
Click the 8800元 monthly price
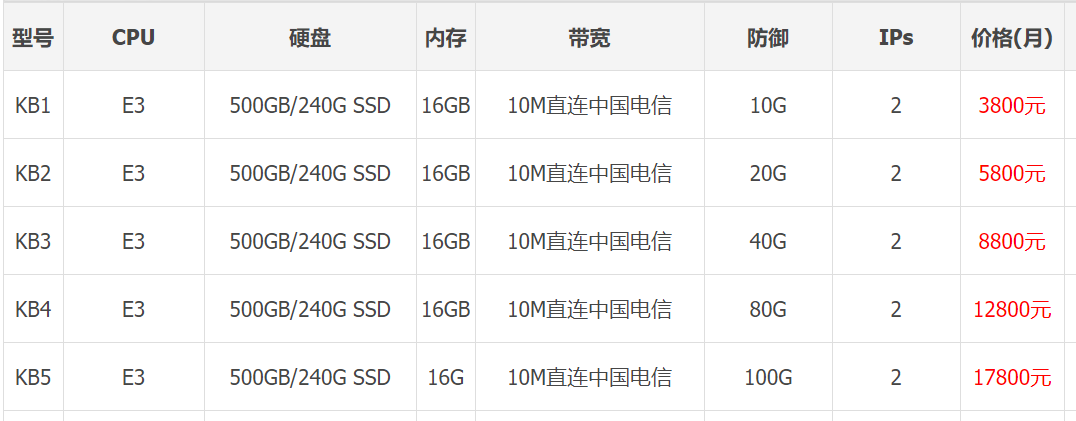1012,241
